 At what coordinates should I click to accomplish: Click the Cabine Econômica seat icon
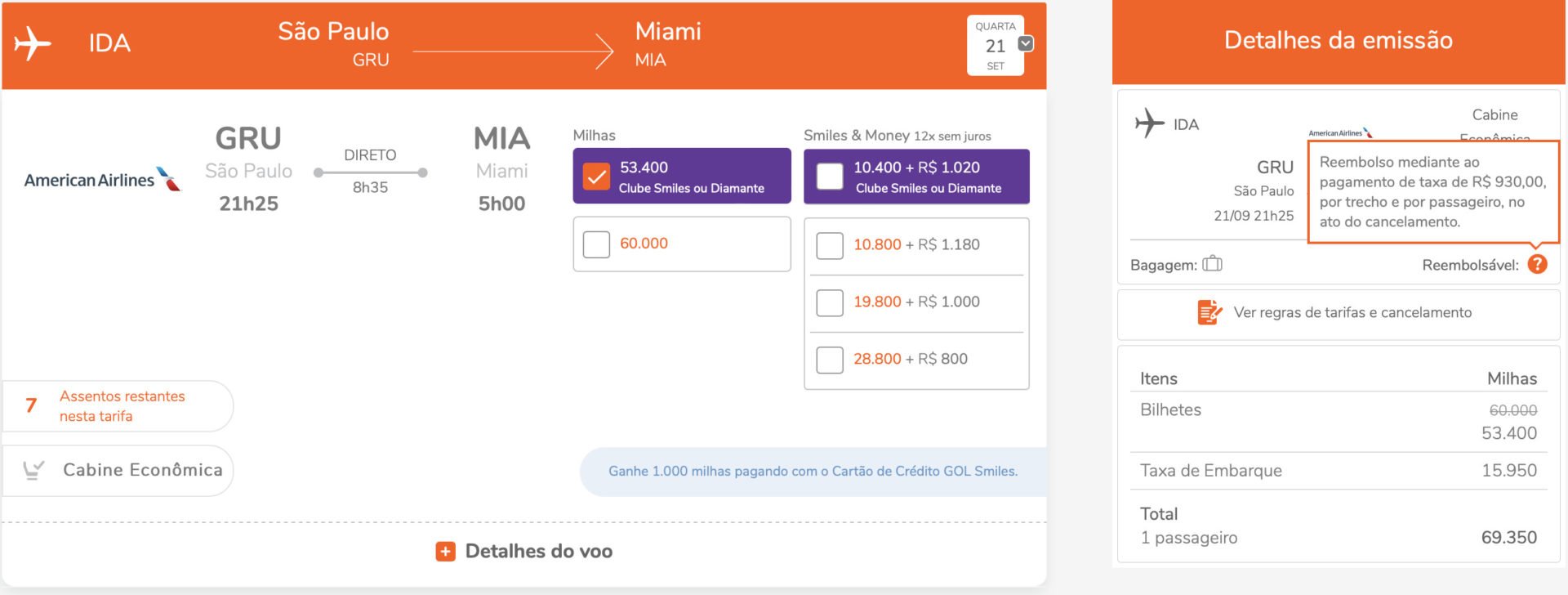(x=33, y=470)
